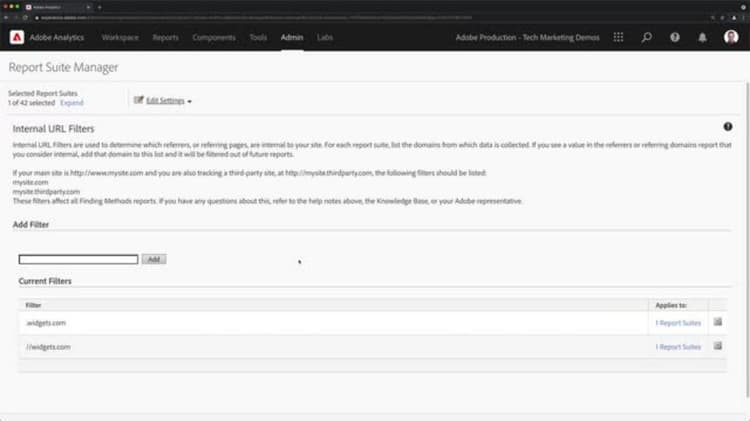Click the Adobe Analytics product name

coord(56,37)
